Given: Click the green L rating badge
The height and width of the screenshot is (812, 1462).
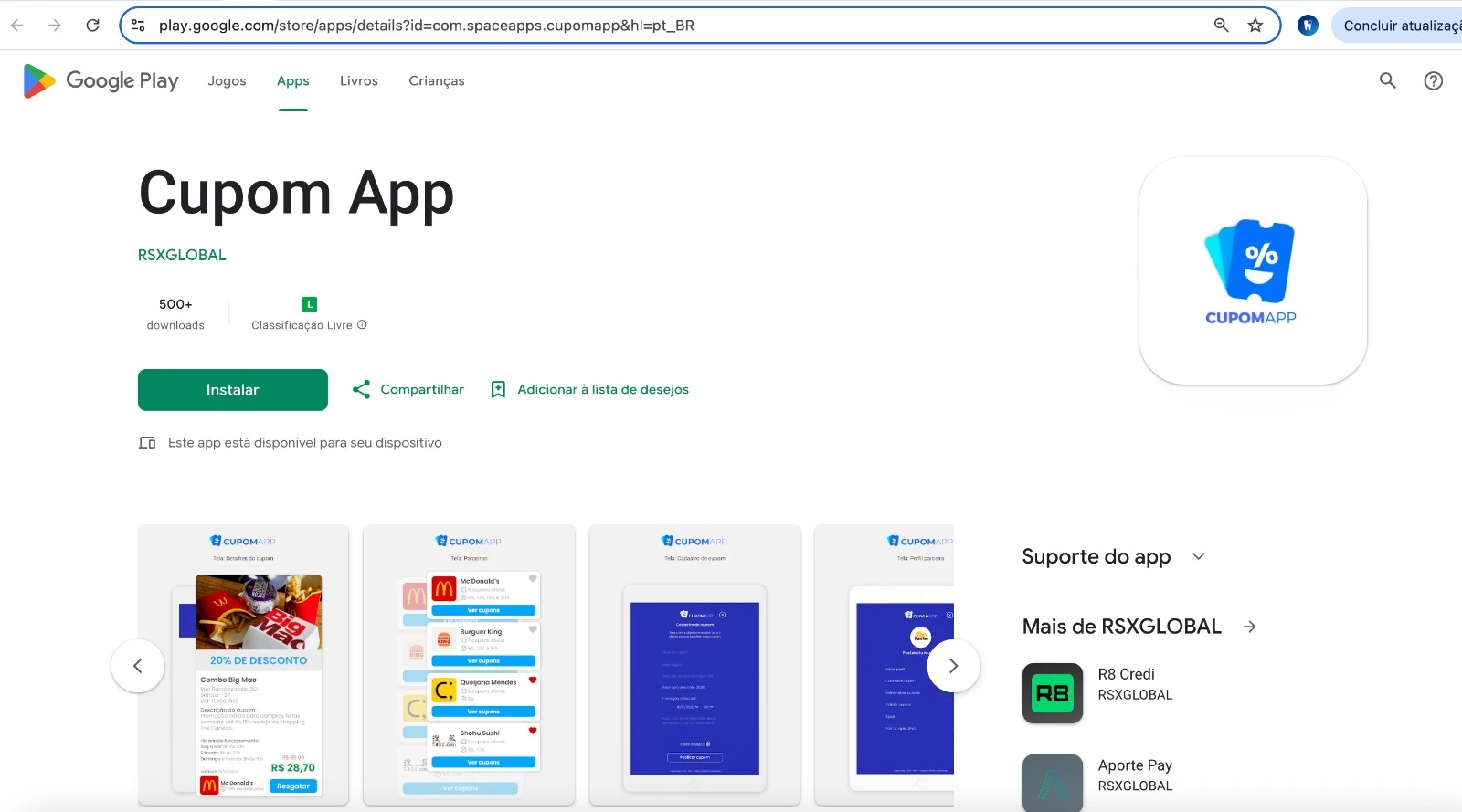Looking at the screenshot, I should pos(310,304).
